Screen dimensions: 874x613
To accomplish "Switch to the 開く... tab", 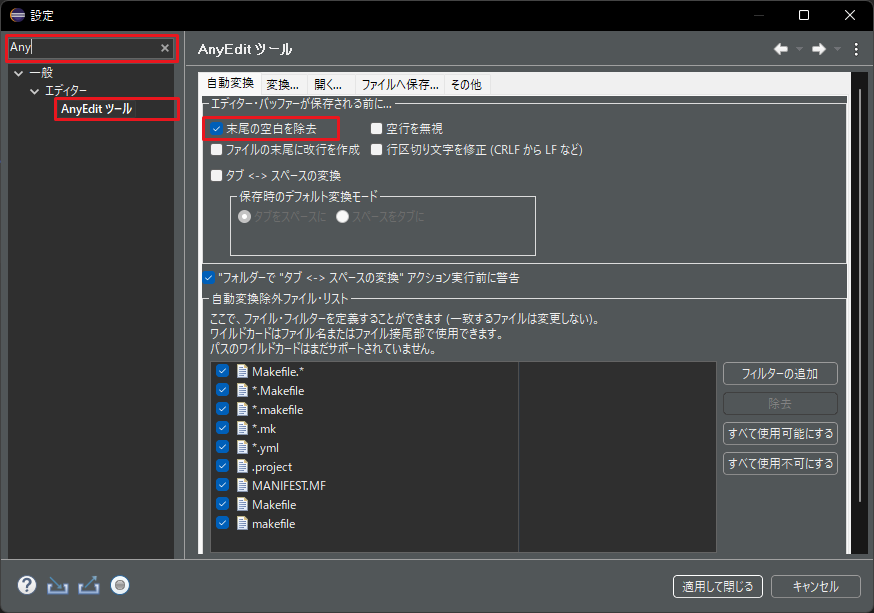I will [328, 85].
